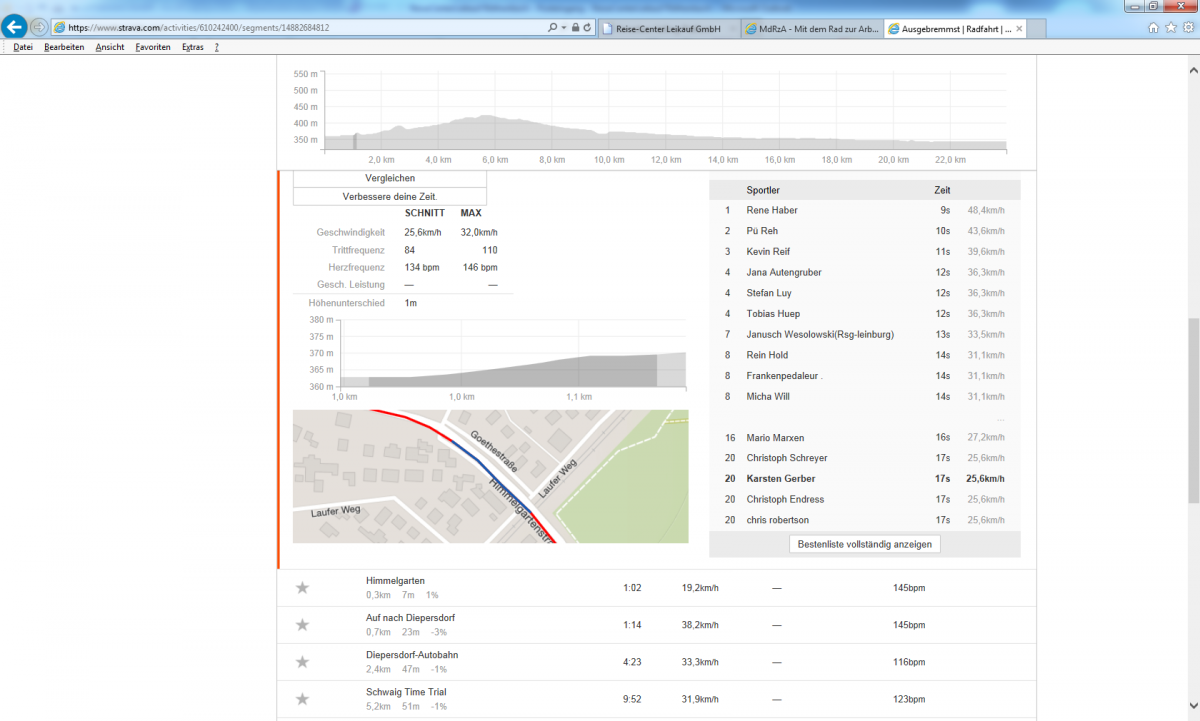The width and height of the screenshot is (1200, 721).
Task: Switch to the Reise-Center Leikauf GmbH tab
Action: [x=668, y=29]
